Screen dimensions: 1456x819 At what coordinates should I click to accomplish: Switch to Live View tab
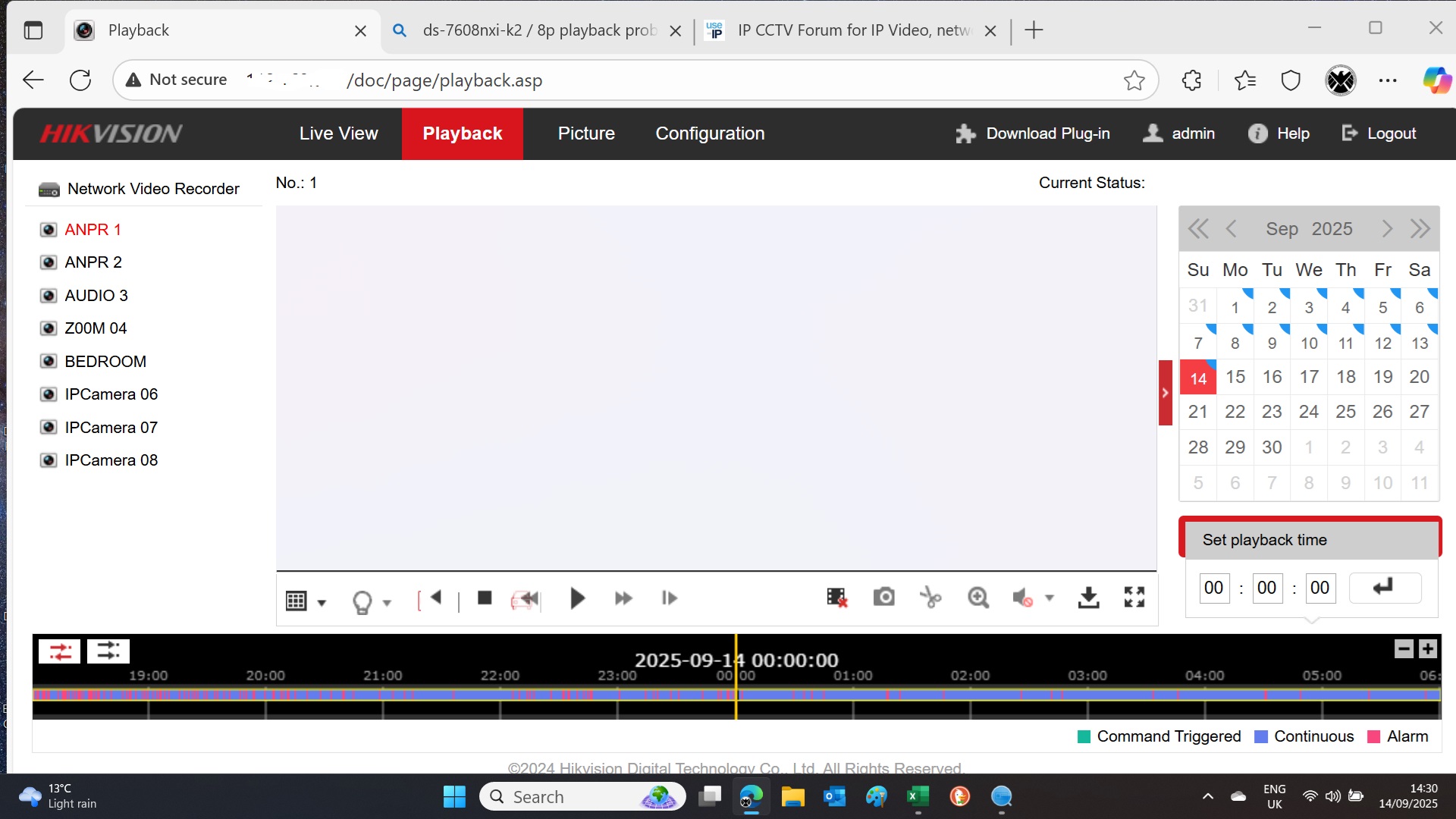click(x=338, y=133)
